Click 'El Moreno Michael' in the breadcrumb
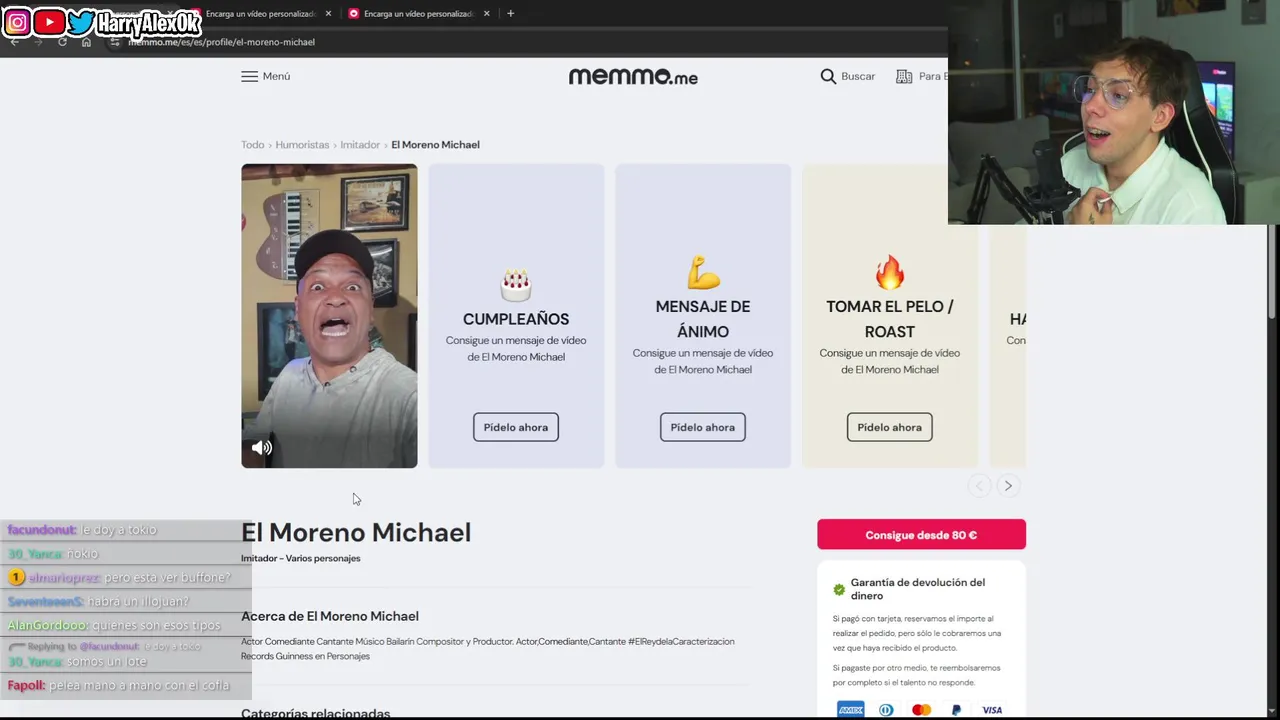The height and width of the screenshot is (720, 1280). click(435, 145)
